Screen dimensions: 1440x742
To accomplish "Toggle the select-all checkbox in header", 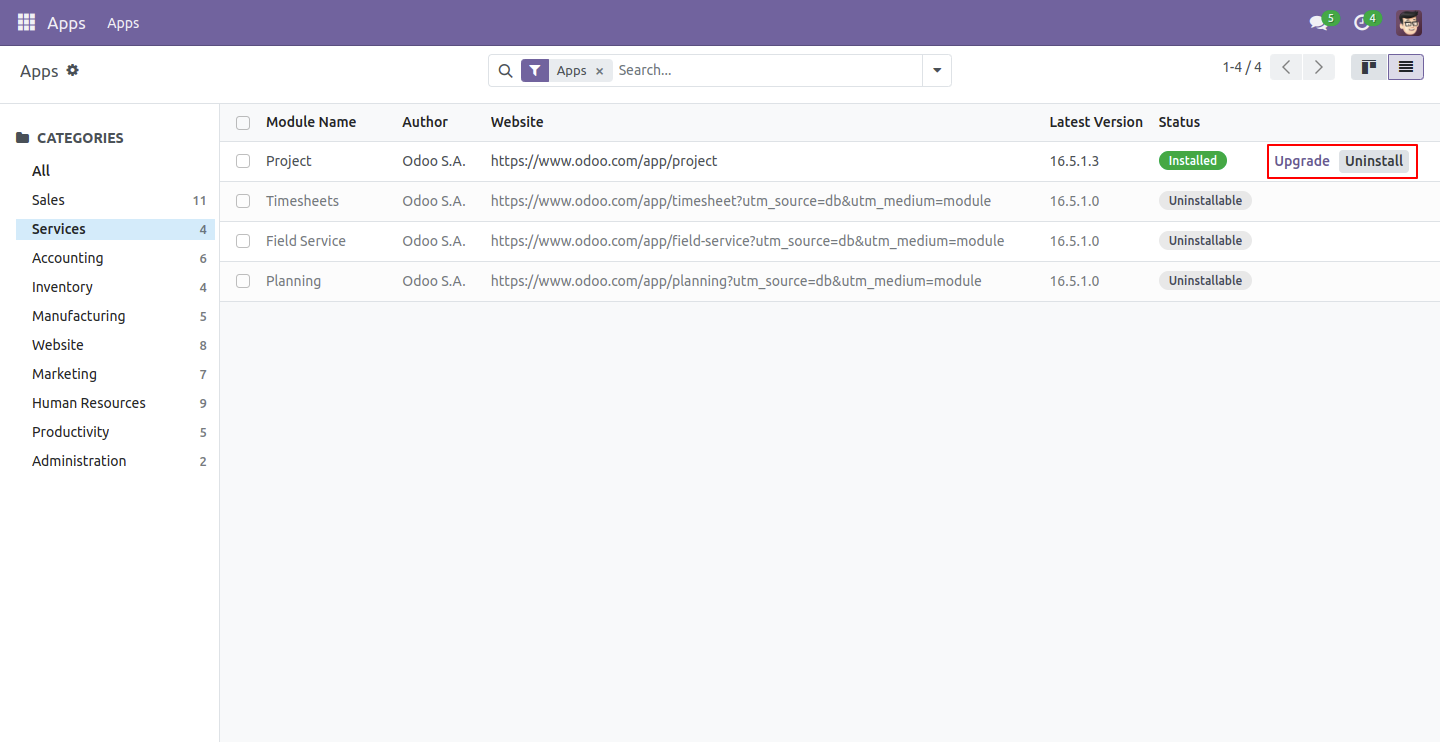I will [243, 122].
